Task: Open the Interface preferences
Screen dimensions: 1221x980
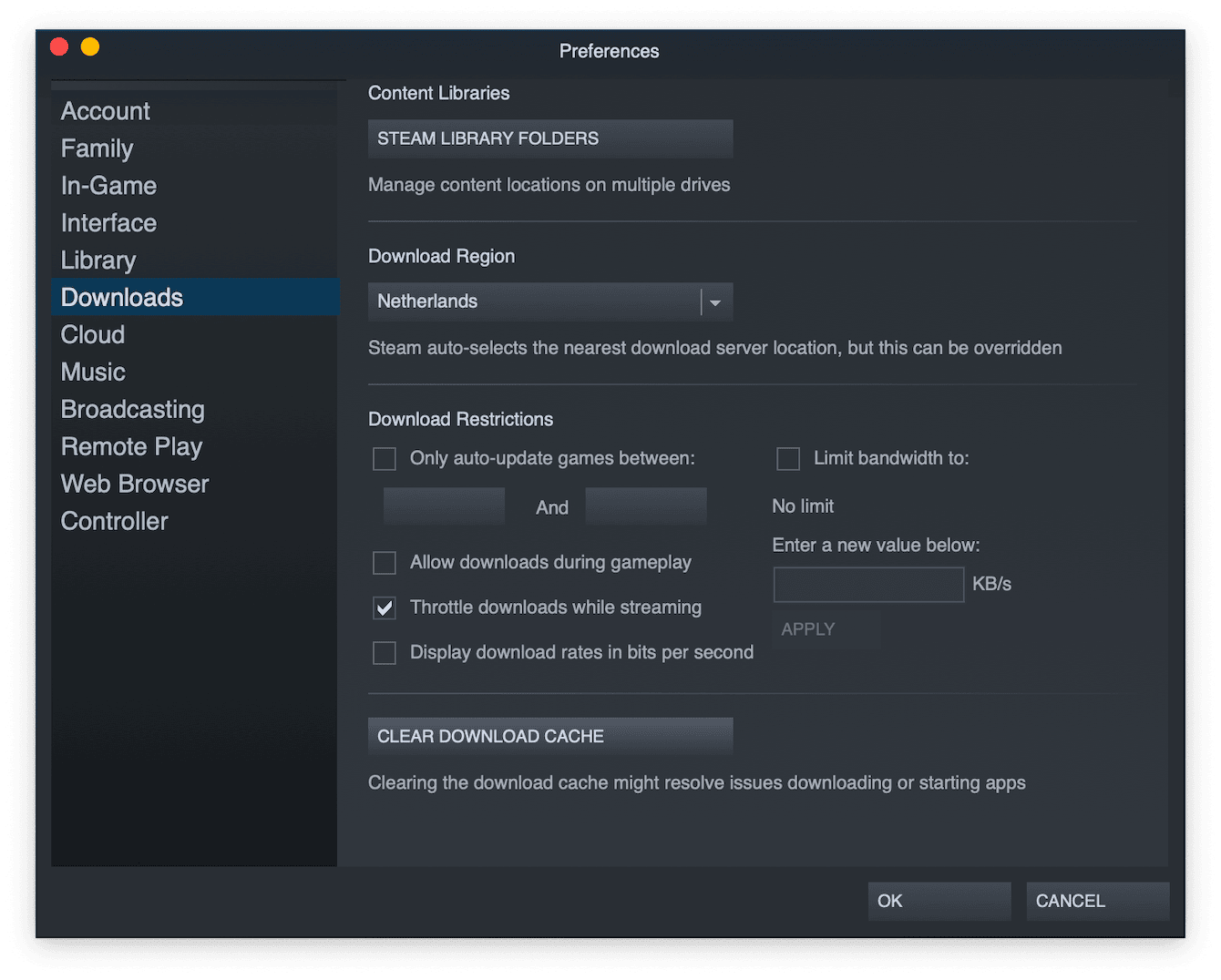Action: (x=108, y=222)
